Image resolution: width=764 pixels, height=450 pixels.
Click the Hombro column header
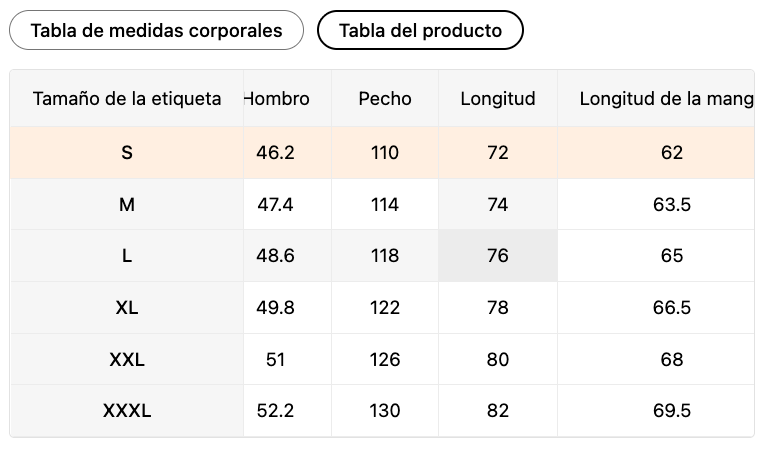pyautogui.click(x=277, y=99)
